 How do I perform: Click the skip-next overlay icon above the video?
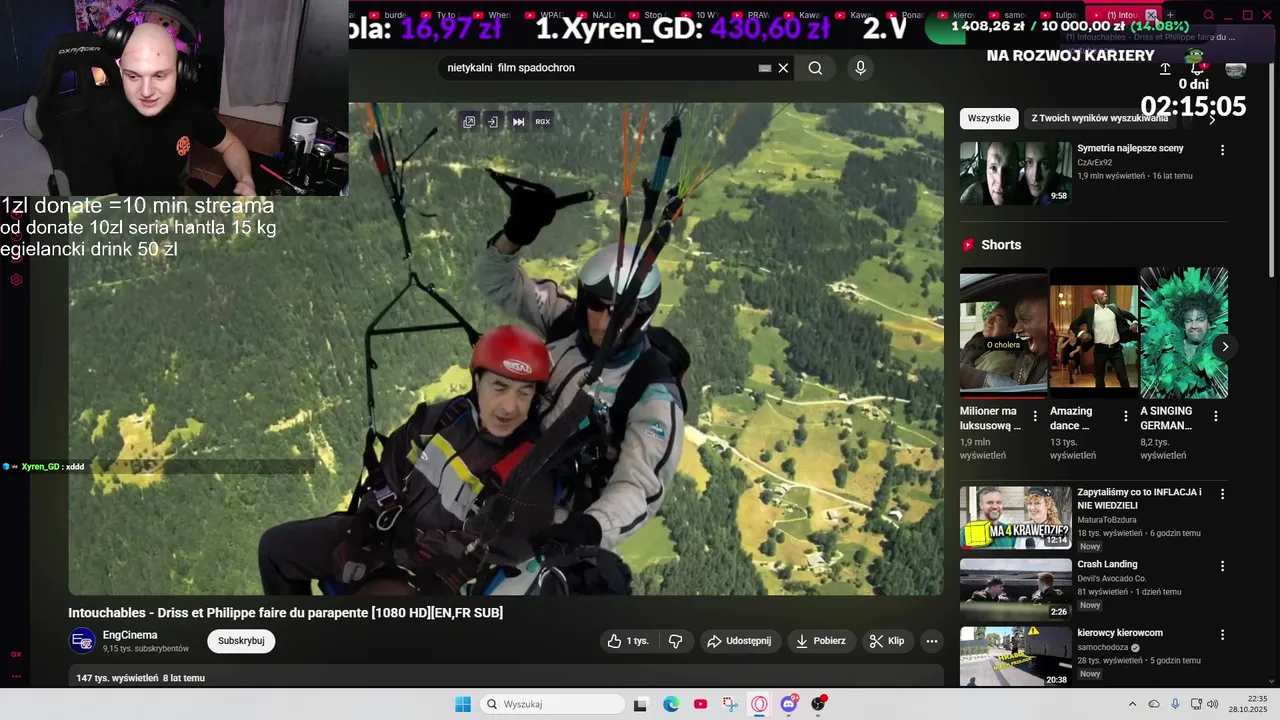pyautogui.click(x=518, y=122)
